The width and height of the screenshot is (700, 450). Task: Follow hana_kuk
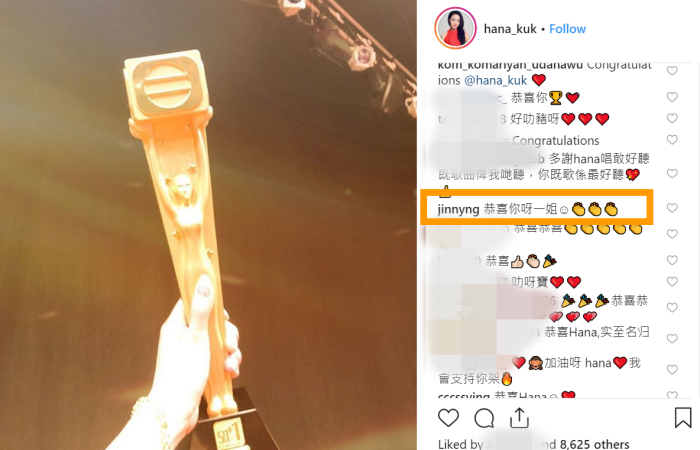coord(567,29)
